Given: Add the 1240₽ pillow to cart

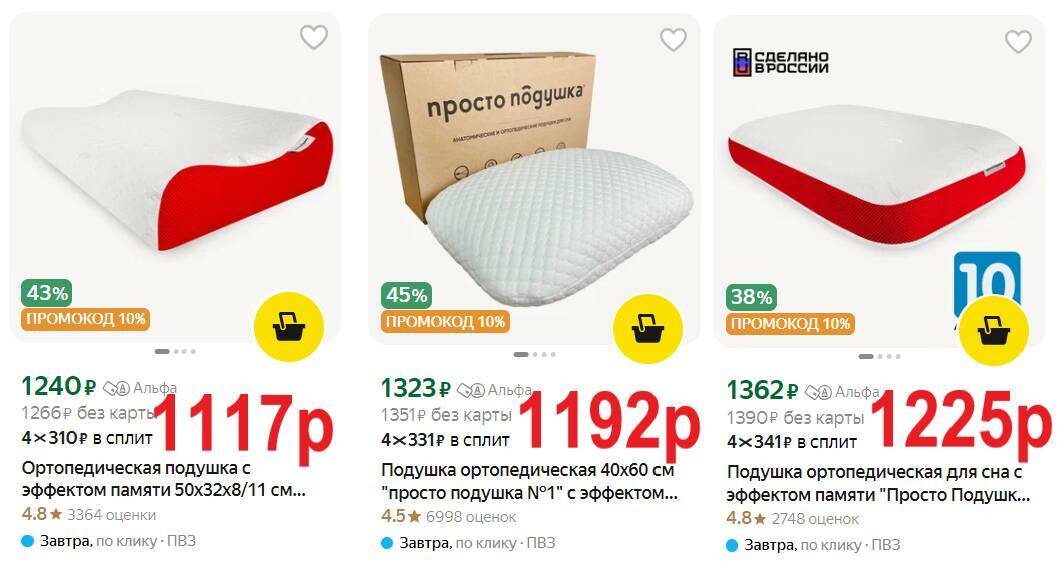Looking at the screenshot, I should (x=289, y=327).
